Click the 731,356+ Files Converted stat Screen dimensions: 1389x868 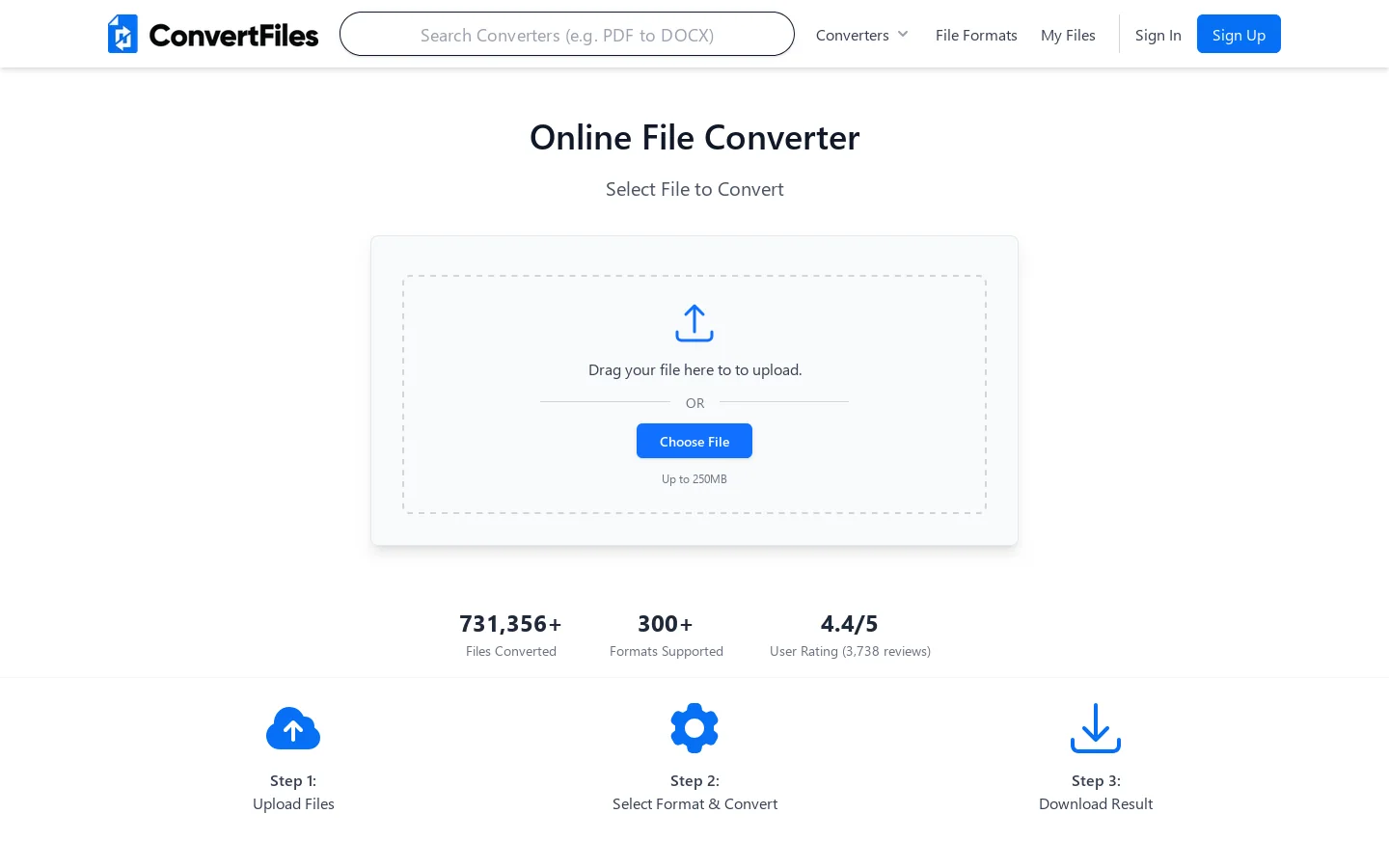tap(510, 636)
